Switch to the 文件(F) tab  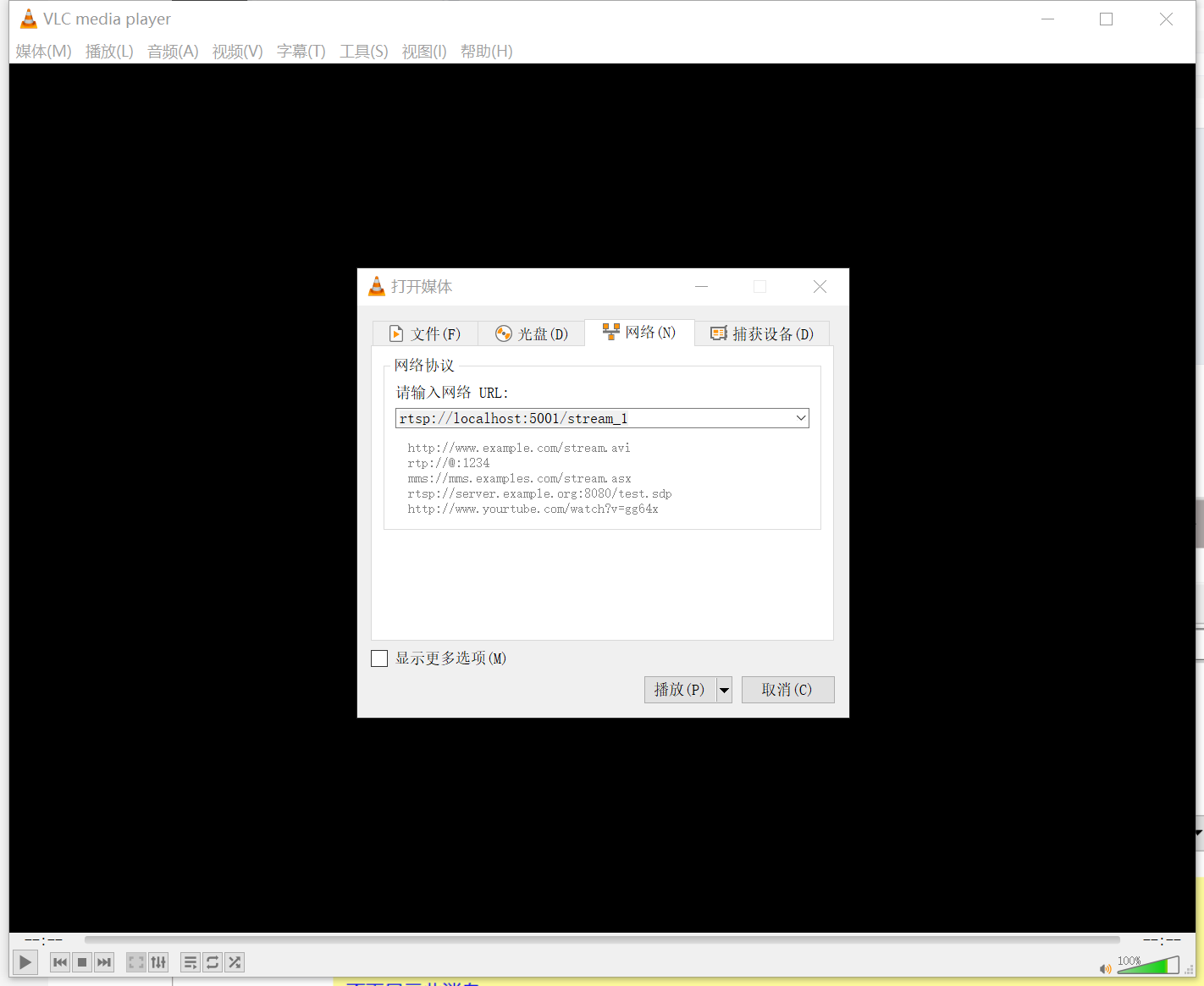pyautogui.click(x=425, y=333)
